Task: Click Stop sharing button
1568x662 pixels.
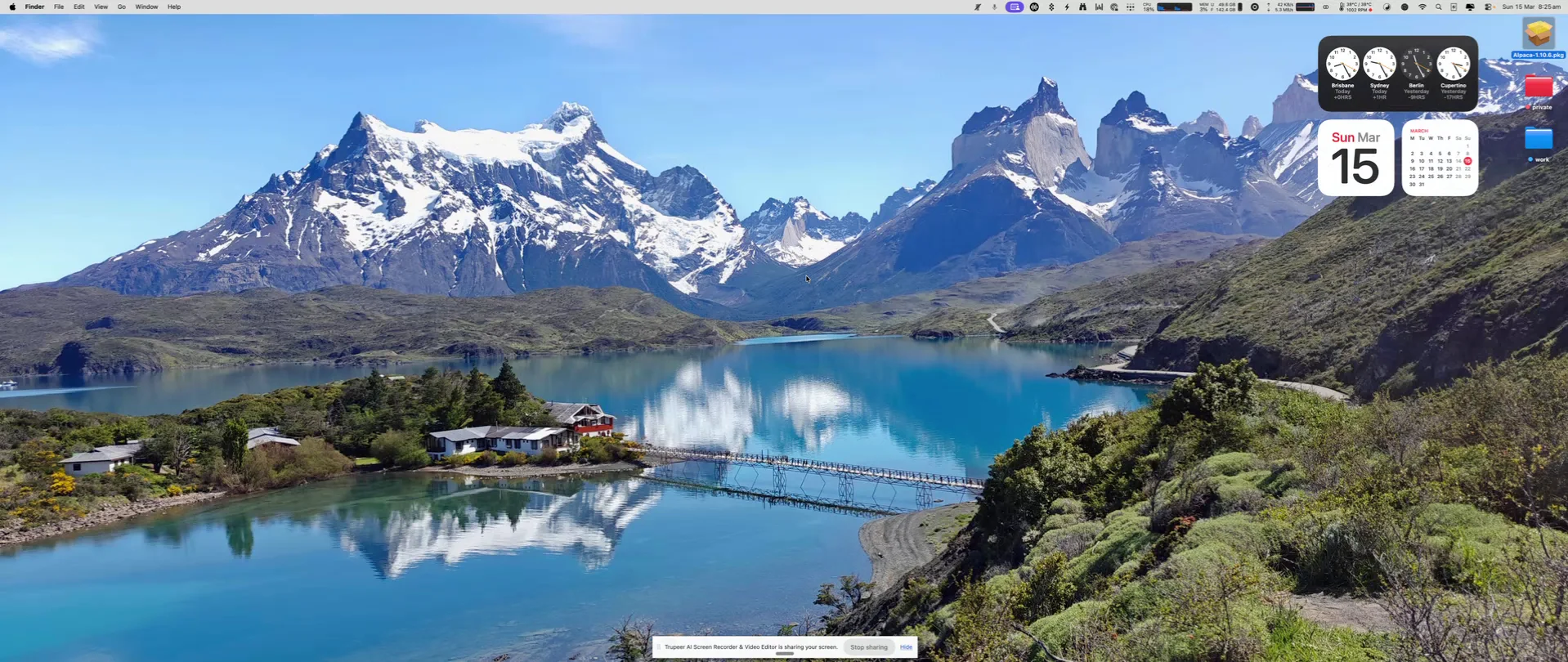Action: (x=868, y=647)
